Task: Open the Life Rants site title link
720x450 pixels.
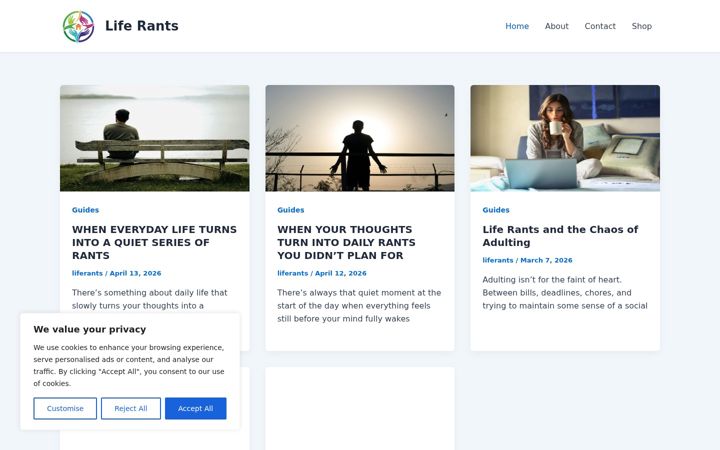Action: (x=141, y=26)
